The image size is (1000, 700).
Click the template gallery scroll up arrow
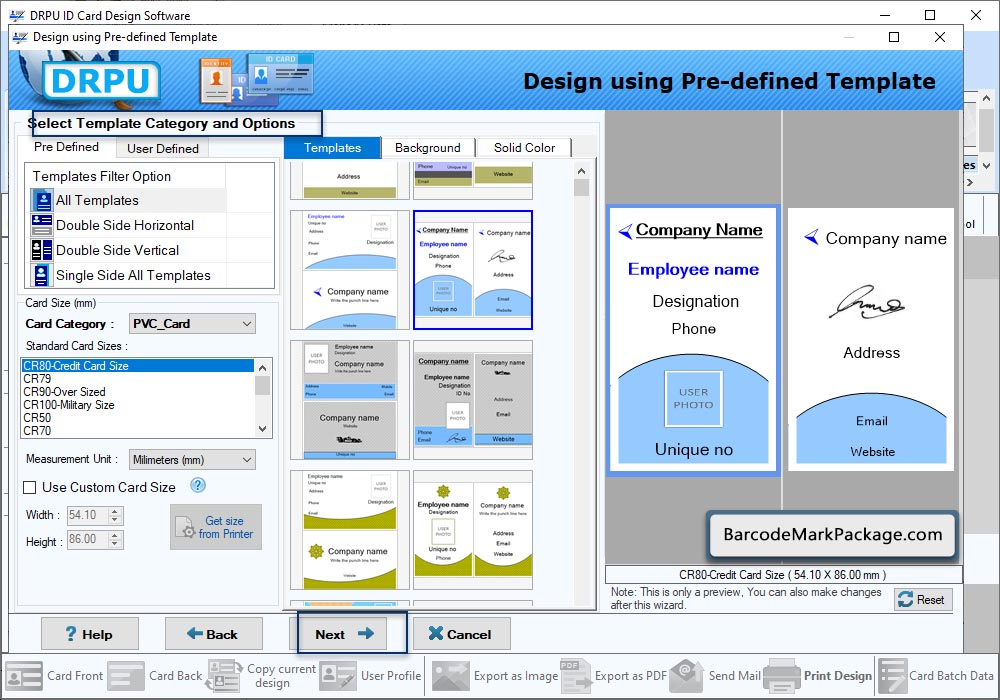(581, 171)
